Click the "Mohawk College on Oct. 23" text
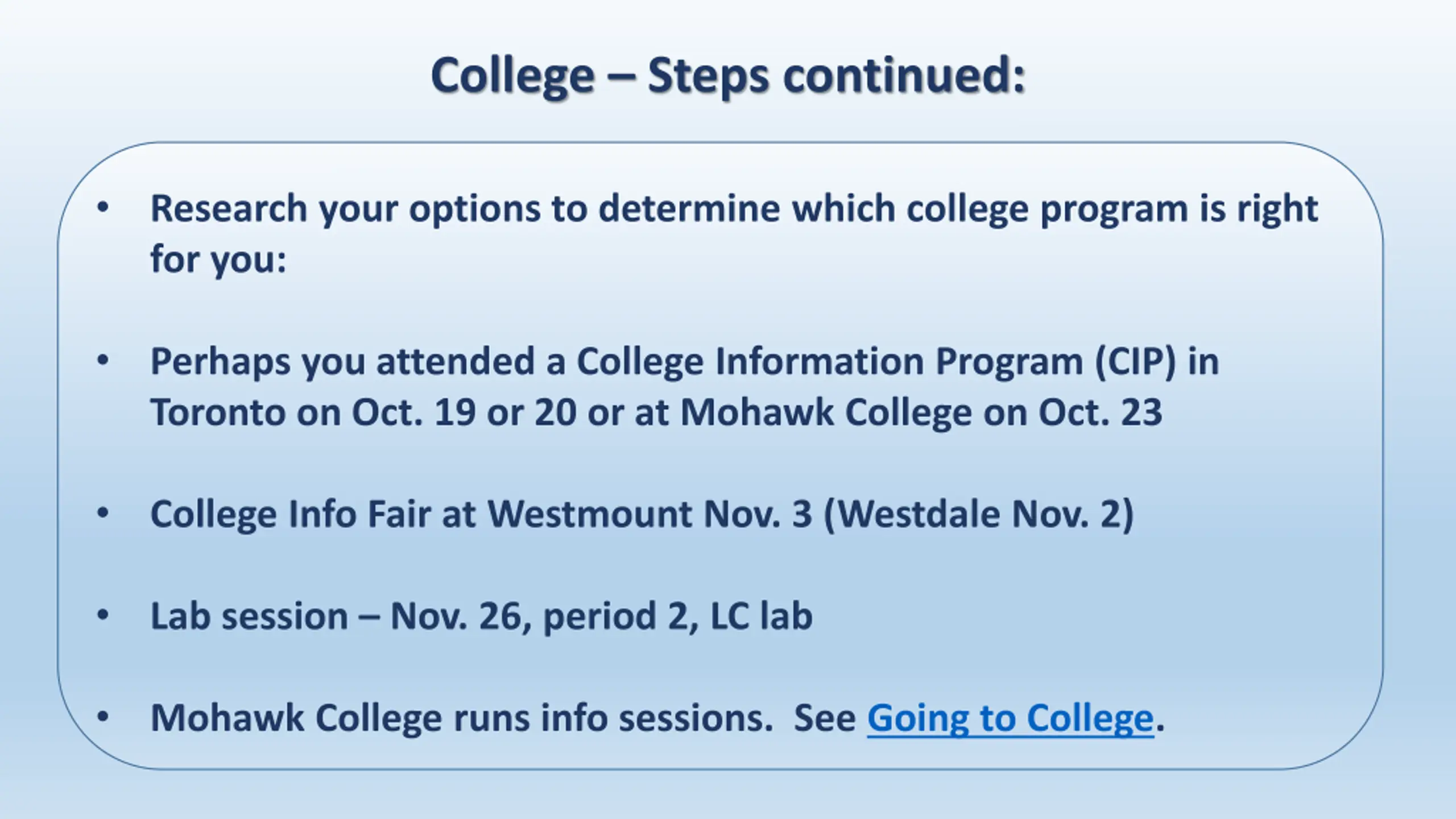The width and height of the screenshot is (1456, 819). tap(921, 412)
